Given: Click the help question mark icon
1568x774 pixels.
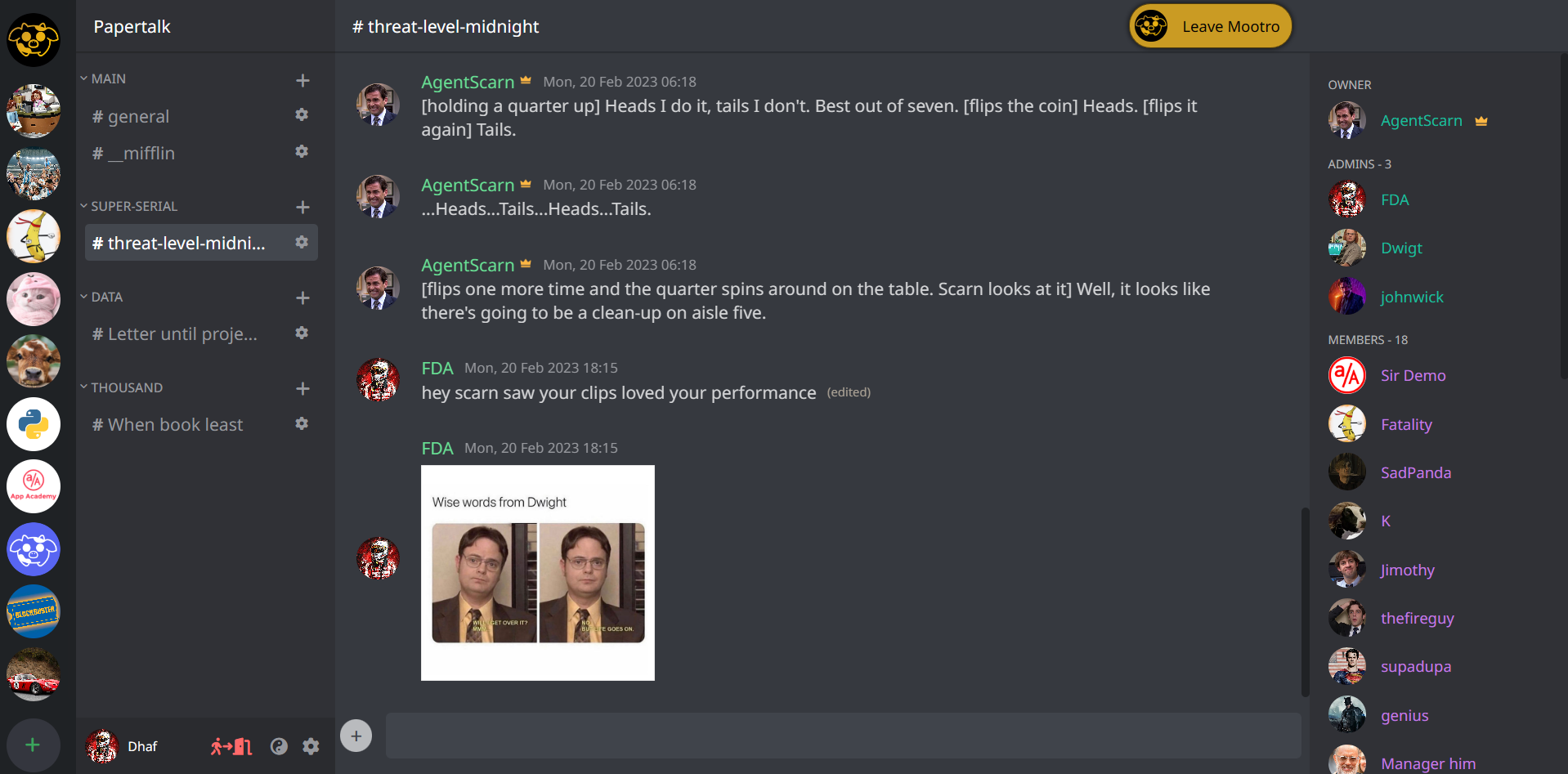Looking at the screenshot, I should [x=279, y=746].
